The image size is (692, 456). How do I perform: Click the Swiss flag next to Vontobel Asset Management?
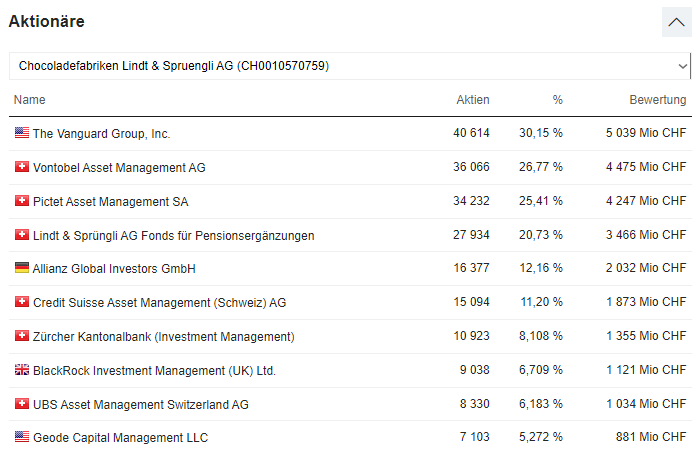click(x=22, y=167)
